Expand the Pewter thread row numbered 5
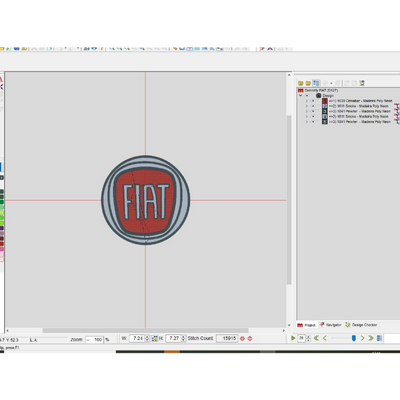The height and width of the screenshot is (400, 400). (307, 122)
